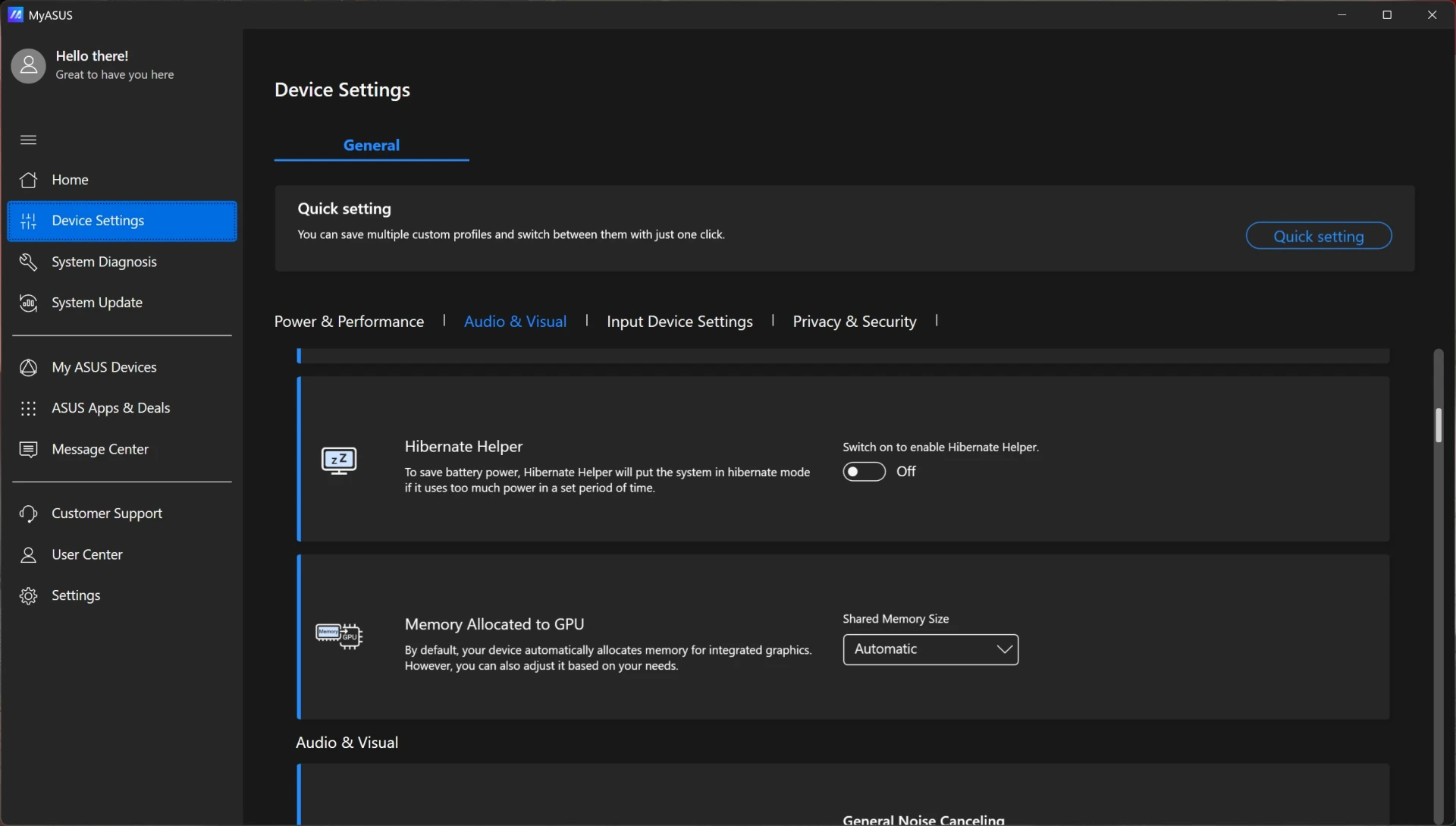
Task: Minimize the MyASUS window
Action: pyautogui.click(x=1341, y=14)
